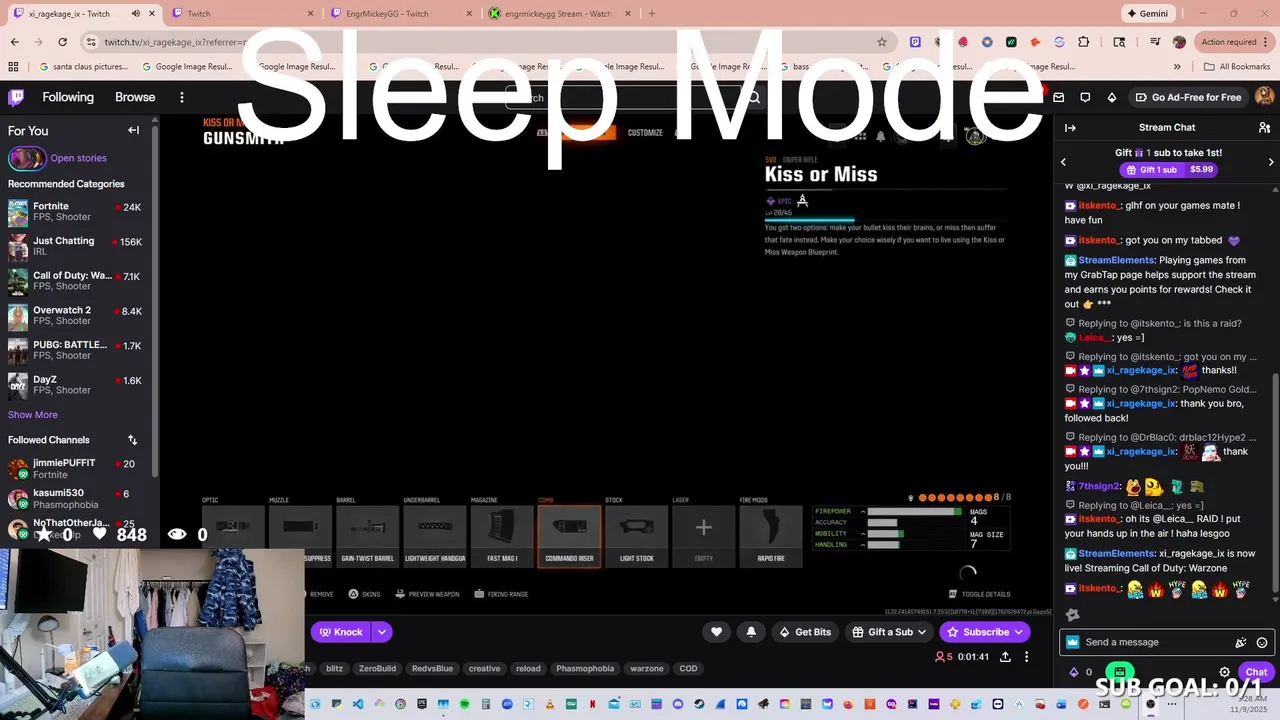This screenshot has width=1280, height=720.
Task: Show More recommended categories
Action: [33, 415]
